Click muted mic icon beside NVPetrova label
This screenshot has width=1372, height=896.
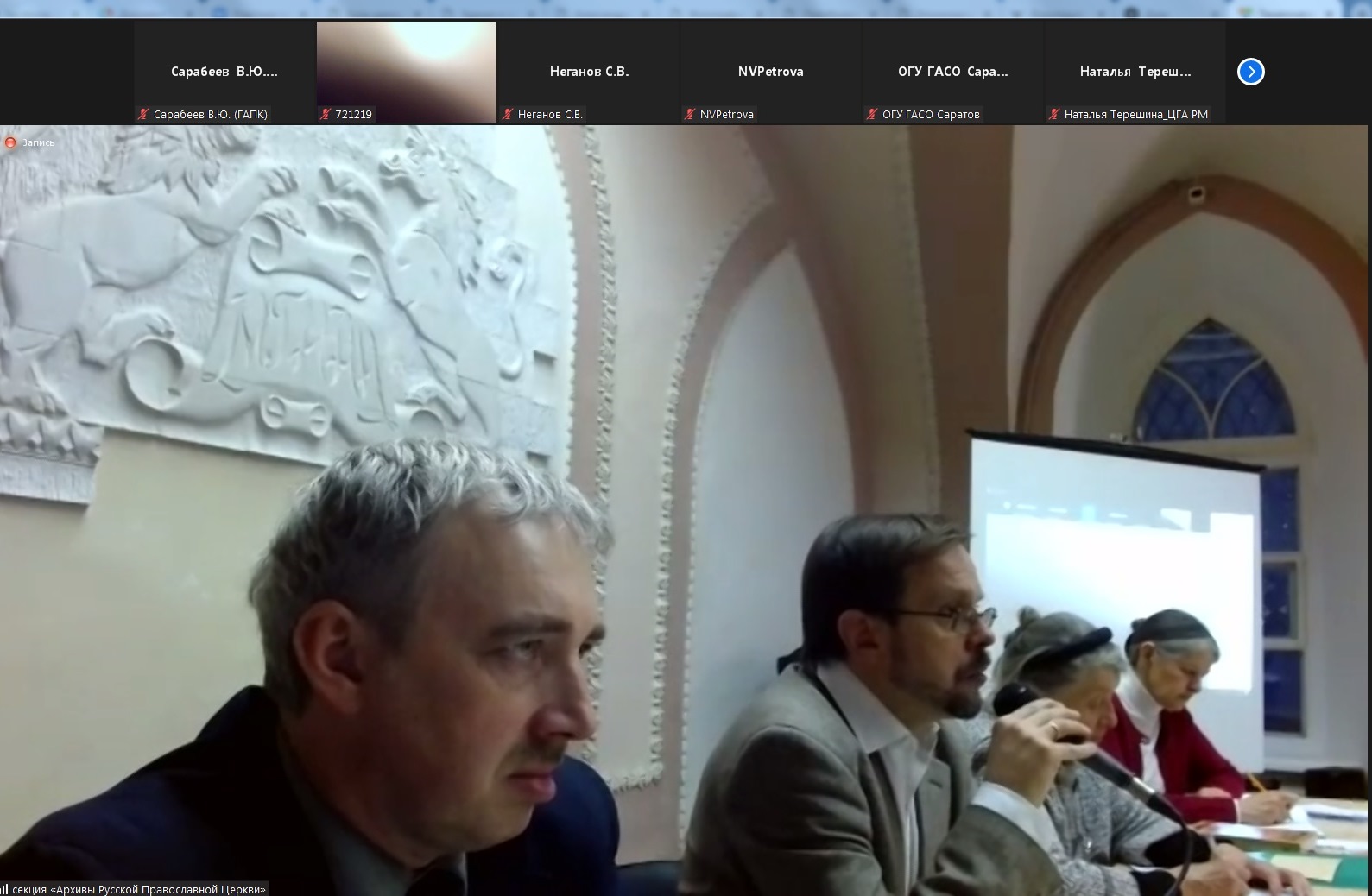(691, 114)
